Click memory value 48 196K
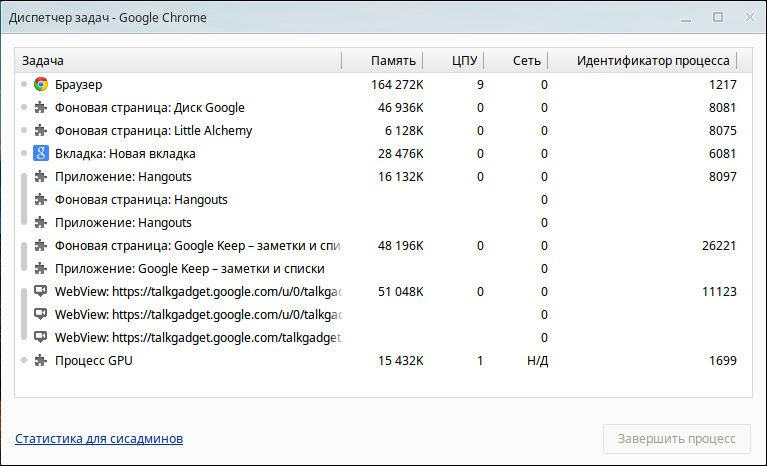 (x=400, y=245)
